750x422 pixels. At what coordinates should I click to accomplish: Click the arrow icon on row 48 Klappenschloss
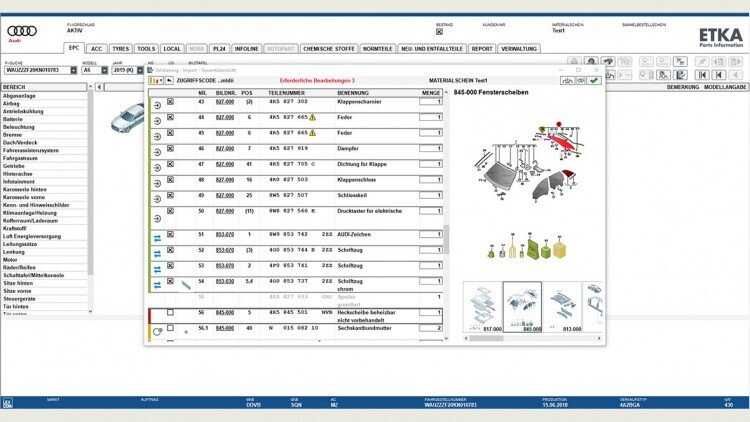click(157, 184)
